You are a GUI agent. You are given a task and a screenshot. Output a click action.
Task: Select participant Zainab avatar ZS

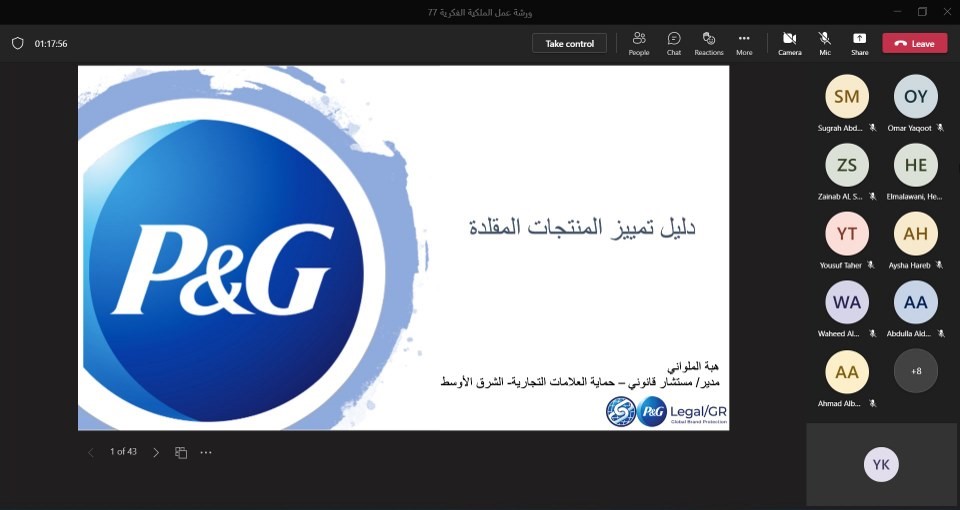pyautogui.click(x=847, y=165)
